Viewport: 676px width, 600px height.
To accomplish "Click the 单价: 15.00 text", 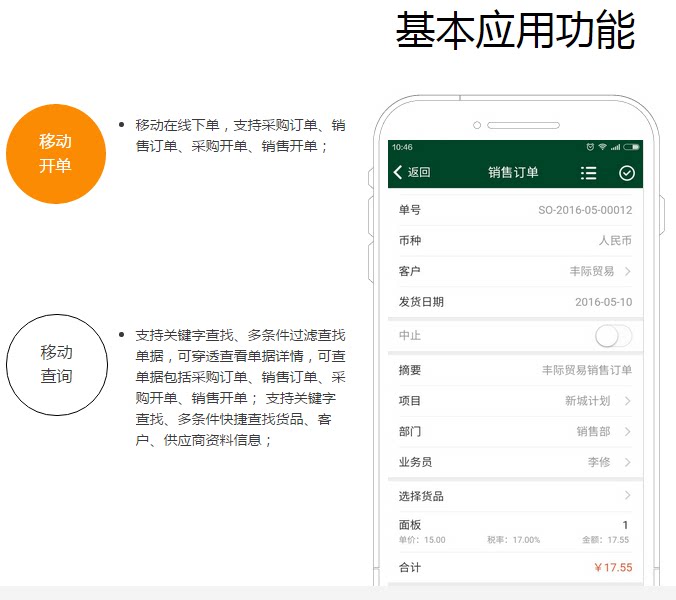I will (x=422, y=540).
